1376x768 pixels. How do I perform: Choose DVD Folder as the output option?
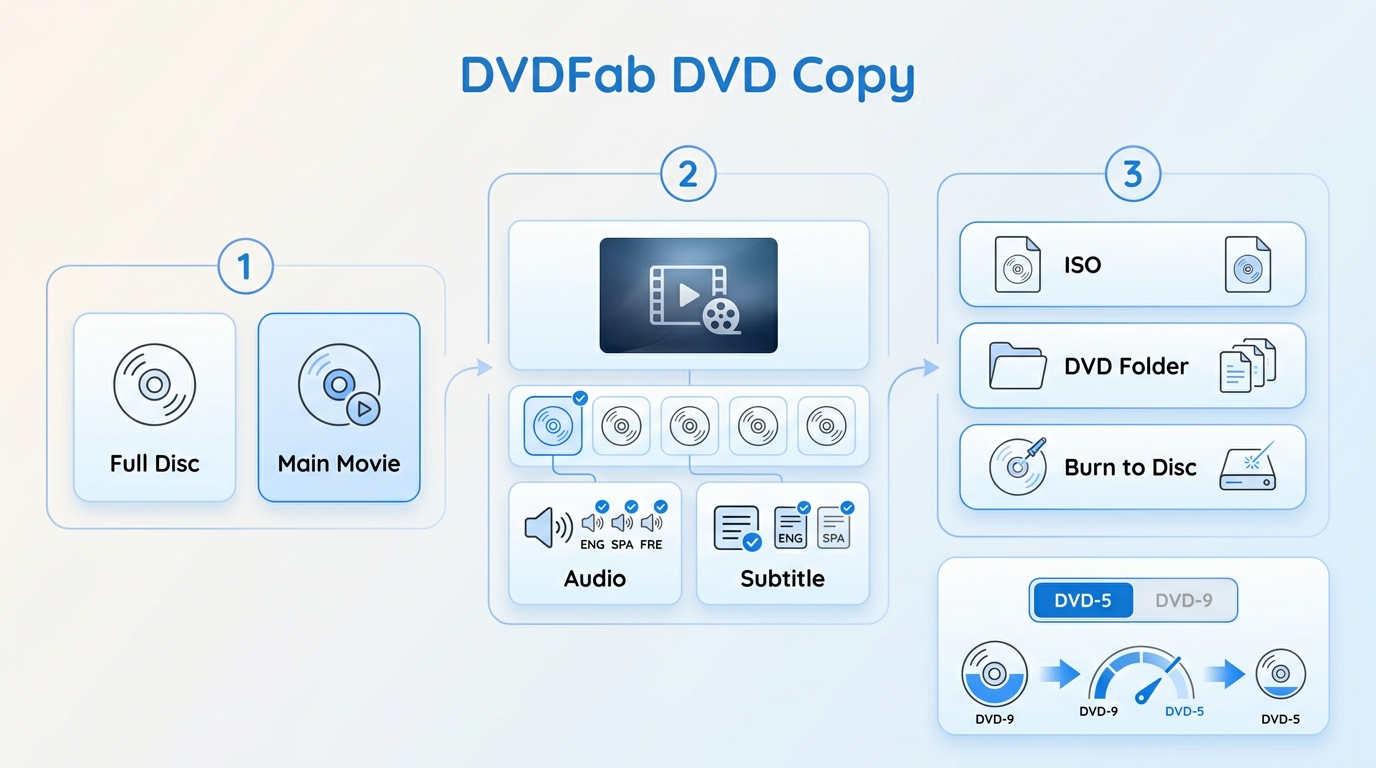point(1132,366)
